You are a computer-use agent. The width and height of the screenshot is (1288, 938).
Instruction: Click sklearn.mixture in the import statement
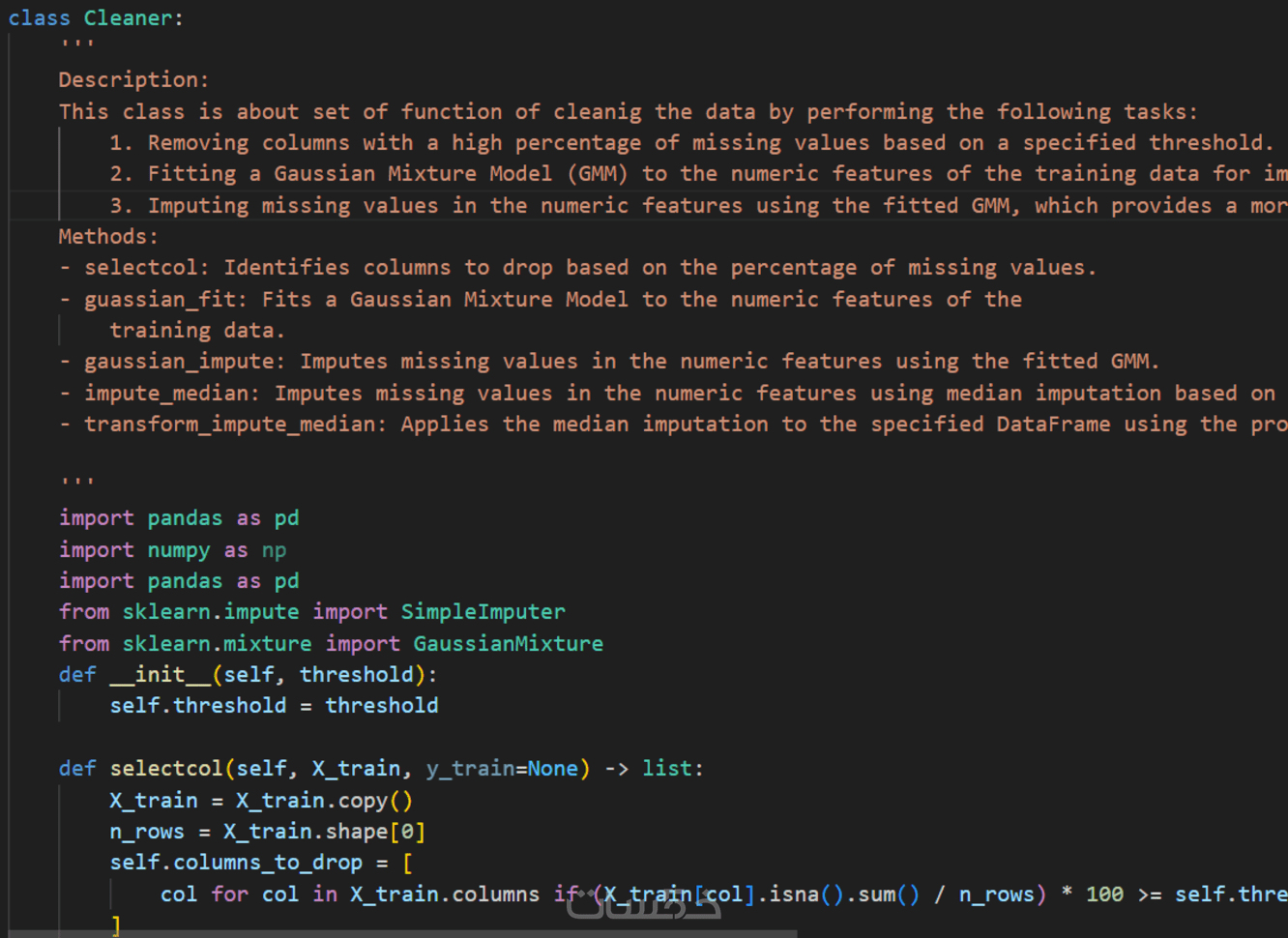[217, 643]
